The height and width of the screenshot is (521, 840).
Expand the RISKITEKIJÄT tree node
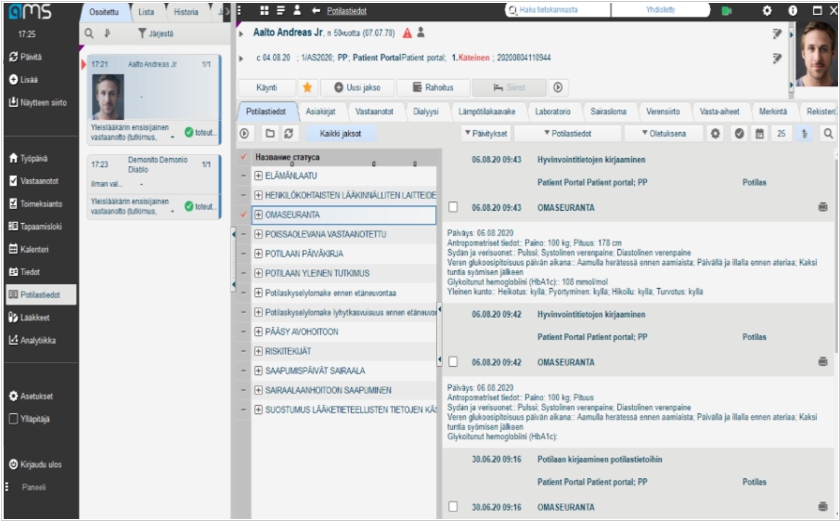[x=258, y=352]
